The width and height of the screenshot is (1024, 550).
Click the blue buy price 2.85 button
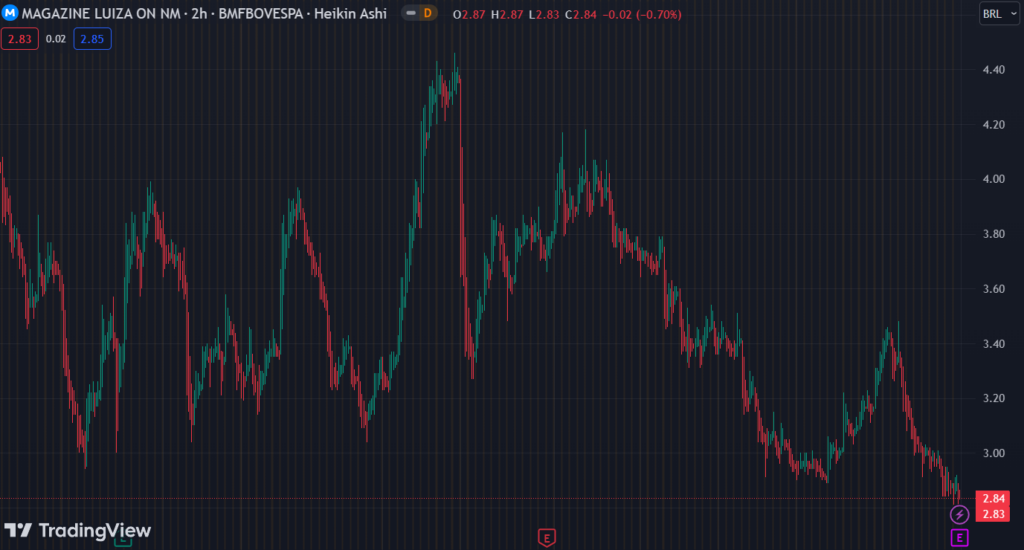click(92, 39)
